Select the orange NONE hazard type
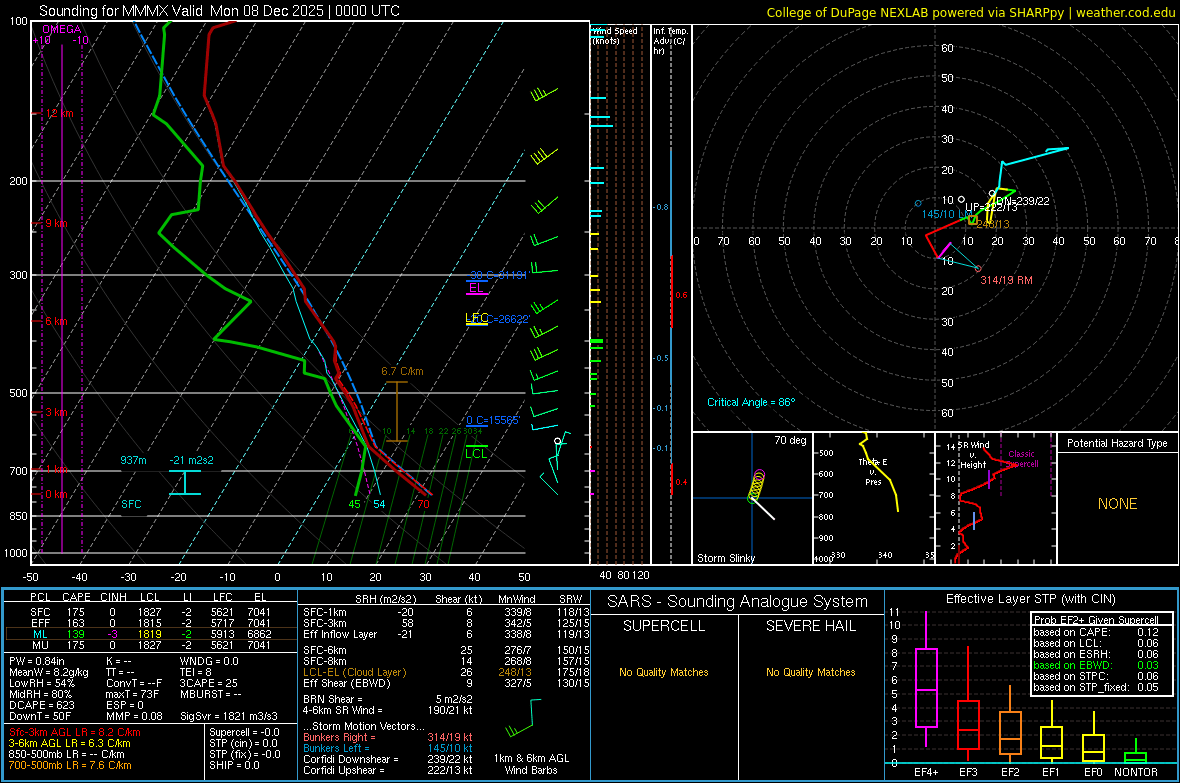 (x=1118, y=504)
